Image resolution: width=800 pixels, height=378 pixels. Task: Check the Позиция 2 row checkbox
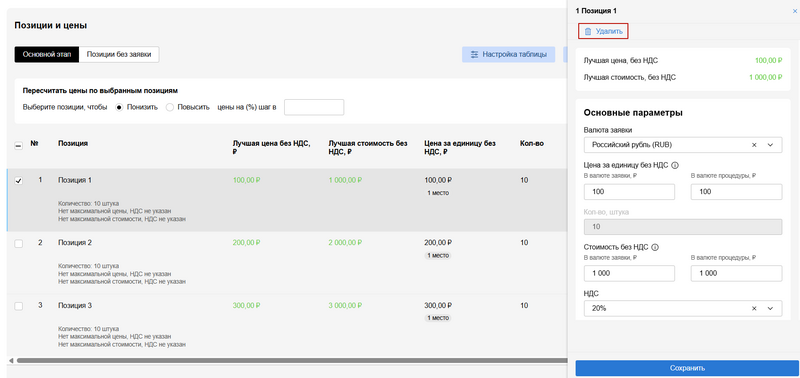point(19,244)
